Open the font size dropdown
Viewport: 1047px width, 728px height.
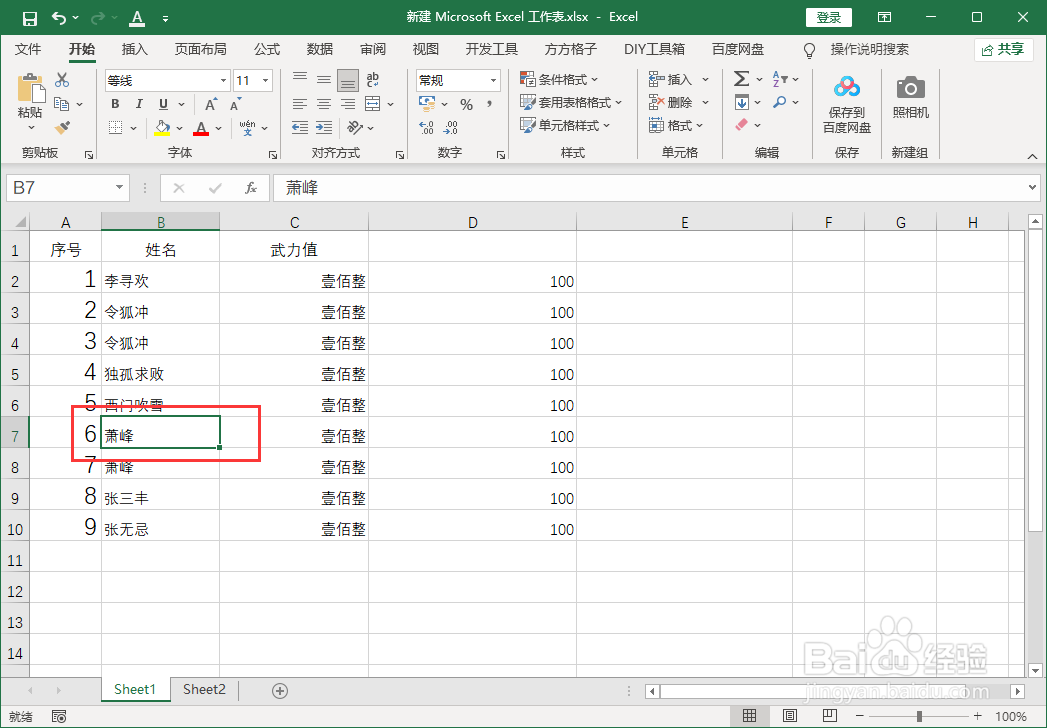coord(265,81)
